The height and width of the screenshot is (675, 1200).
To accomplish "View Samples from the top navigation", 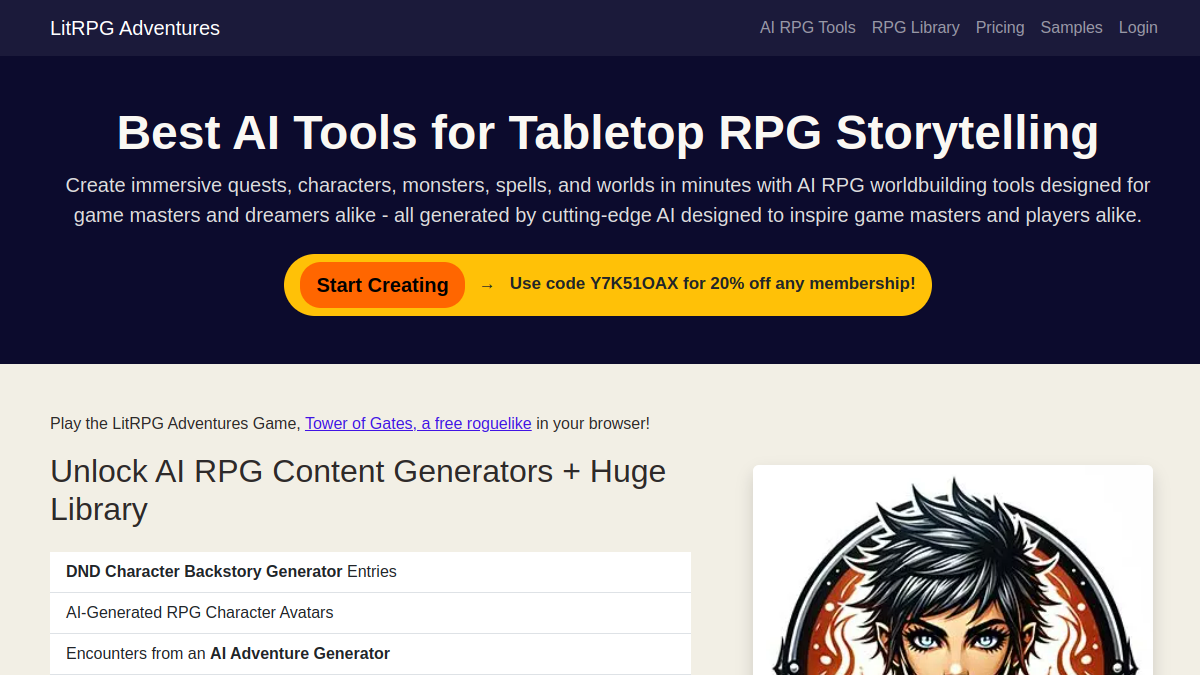I will 1071,28.
